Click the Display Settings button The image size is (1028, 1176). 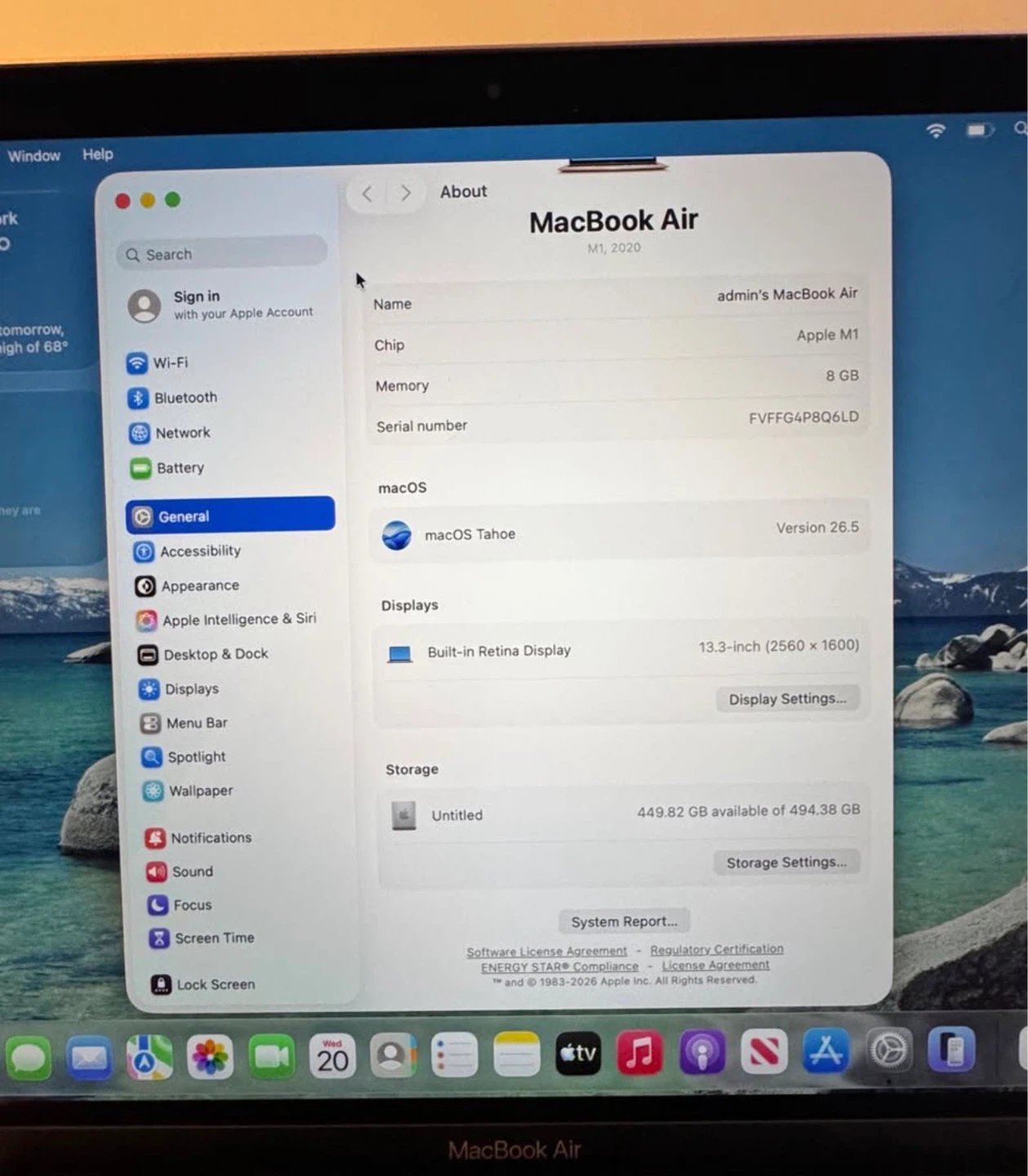(x=788, y=698)
